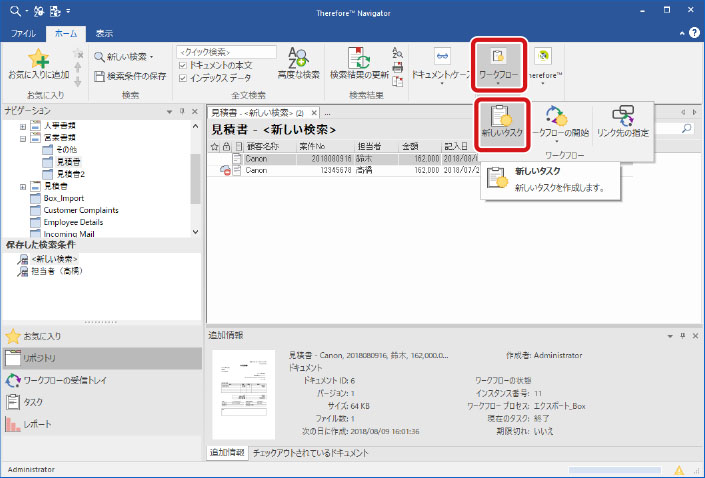
Task: Click the ワークフロー ribbon button
Action: 499,64
